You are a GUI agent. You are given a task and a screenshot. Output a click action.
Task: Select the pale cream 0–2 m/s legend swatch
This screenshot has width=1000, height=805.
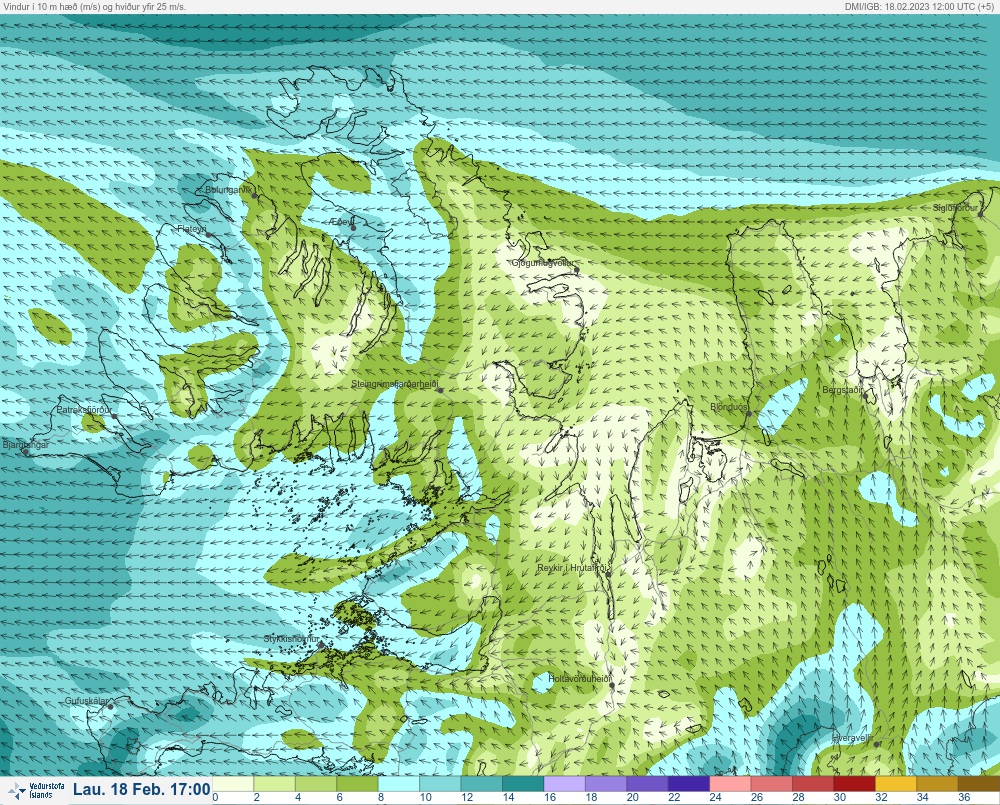click(x=233, y=783)
